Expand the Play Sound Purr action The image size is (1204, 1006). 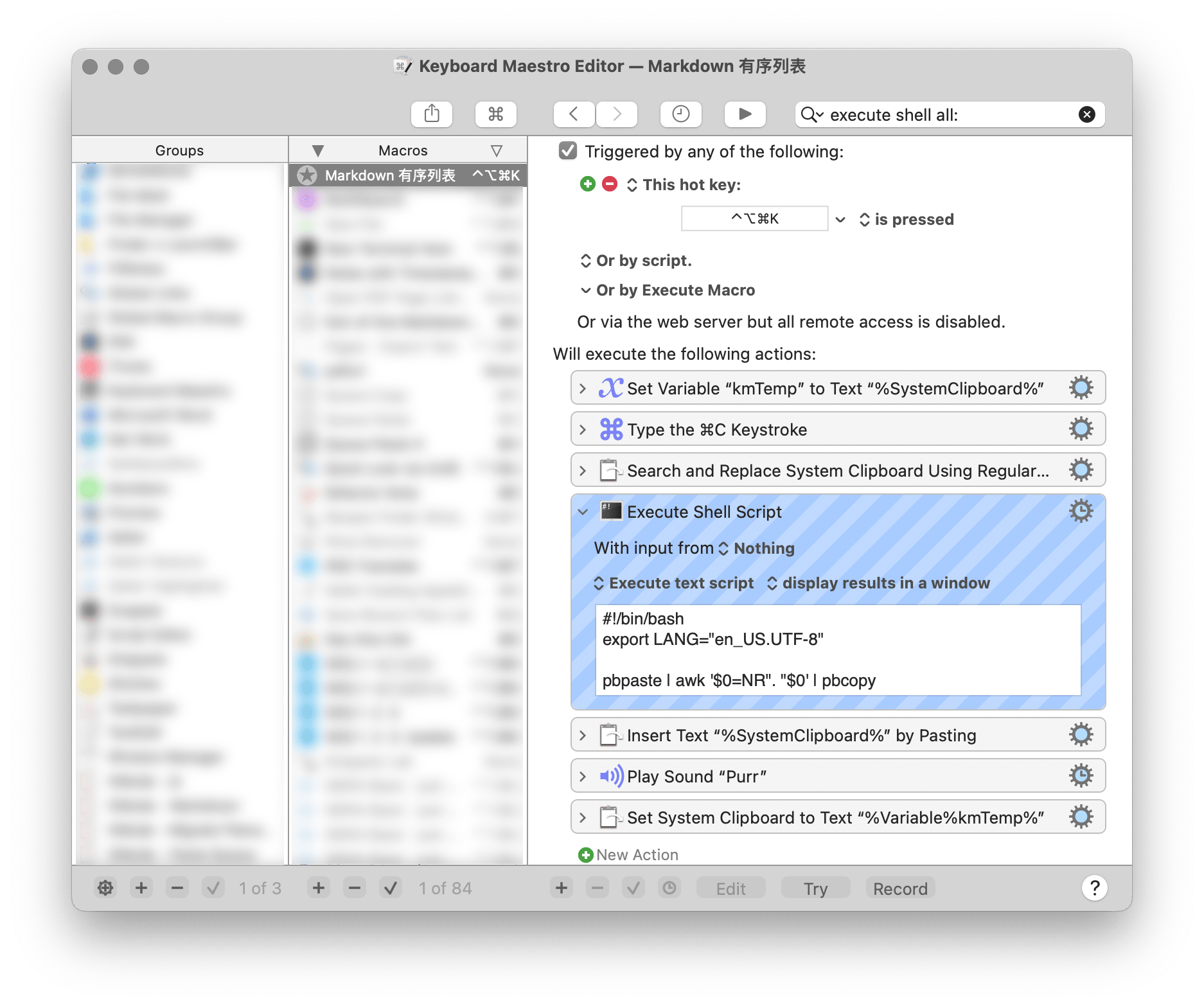[x=583, y=777]
